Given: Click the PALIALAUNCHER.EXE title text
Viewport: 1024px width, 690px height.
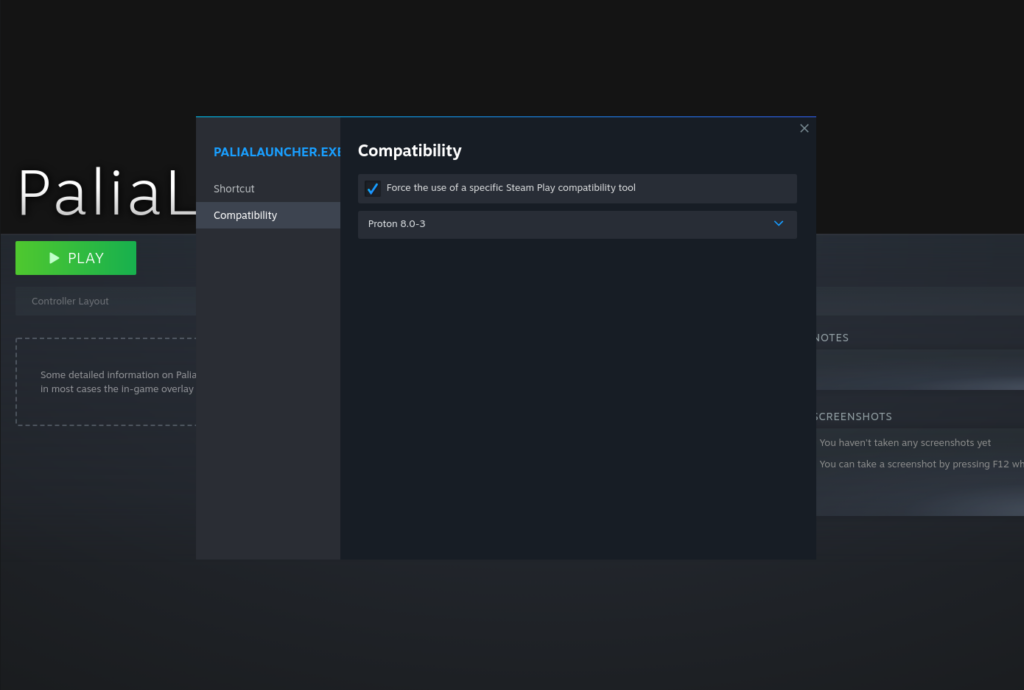Looking at the screenshot, I should [277, 151].
